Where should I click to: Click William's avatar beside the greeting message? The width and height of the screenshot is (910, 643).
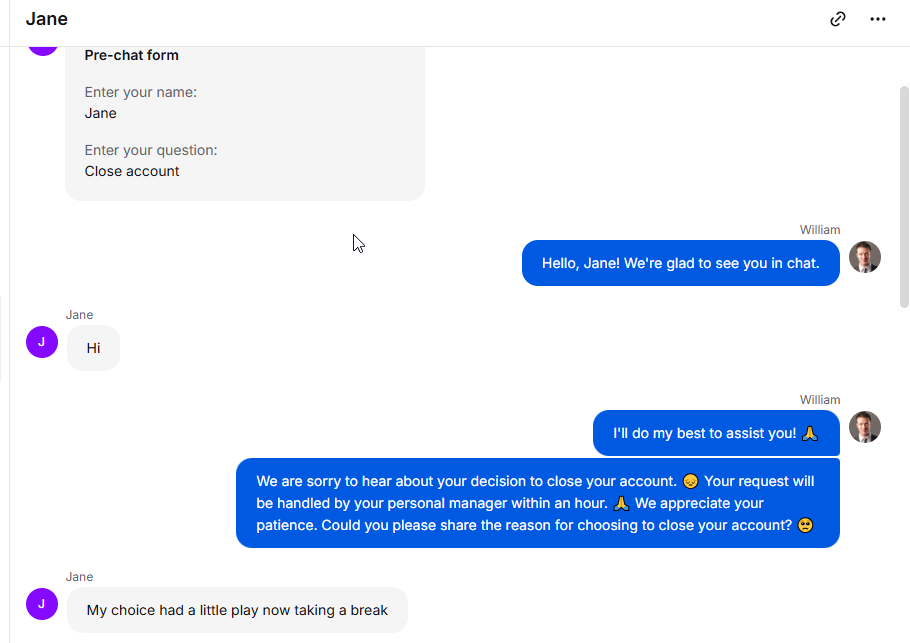pos(865,257)
